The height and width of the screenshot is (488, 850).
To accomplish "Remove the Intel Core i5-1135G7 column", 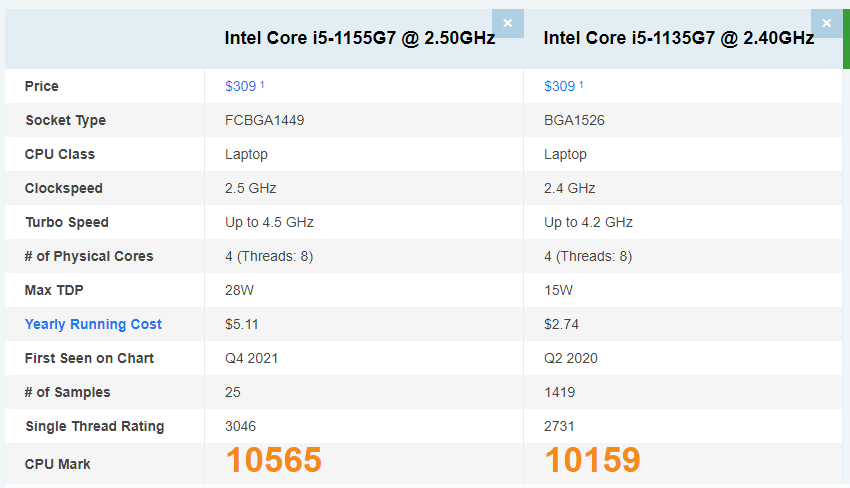I will (x=826, y=23).
